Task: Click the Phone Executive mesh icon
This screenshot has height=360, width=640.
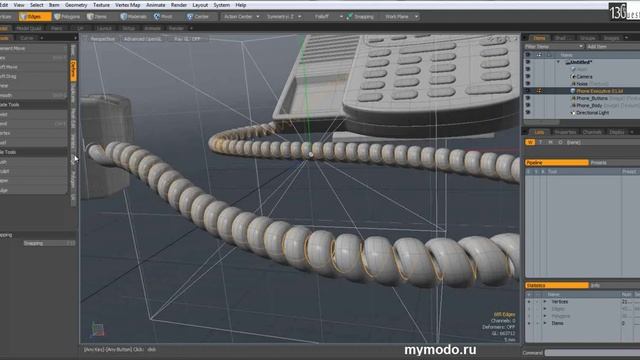Action: pos(573,91)
